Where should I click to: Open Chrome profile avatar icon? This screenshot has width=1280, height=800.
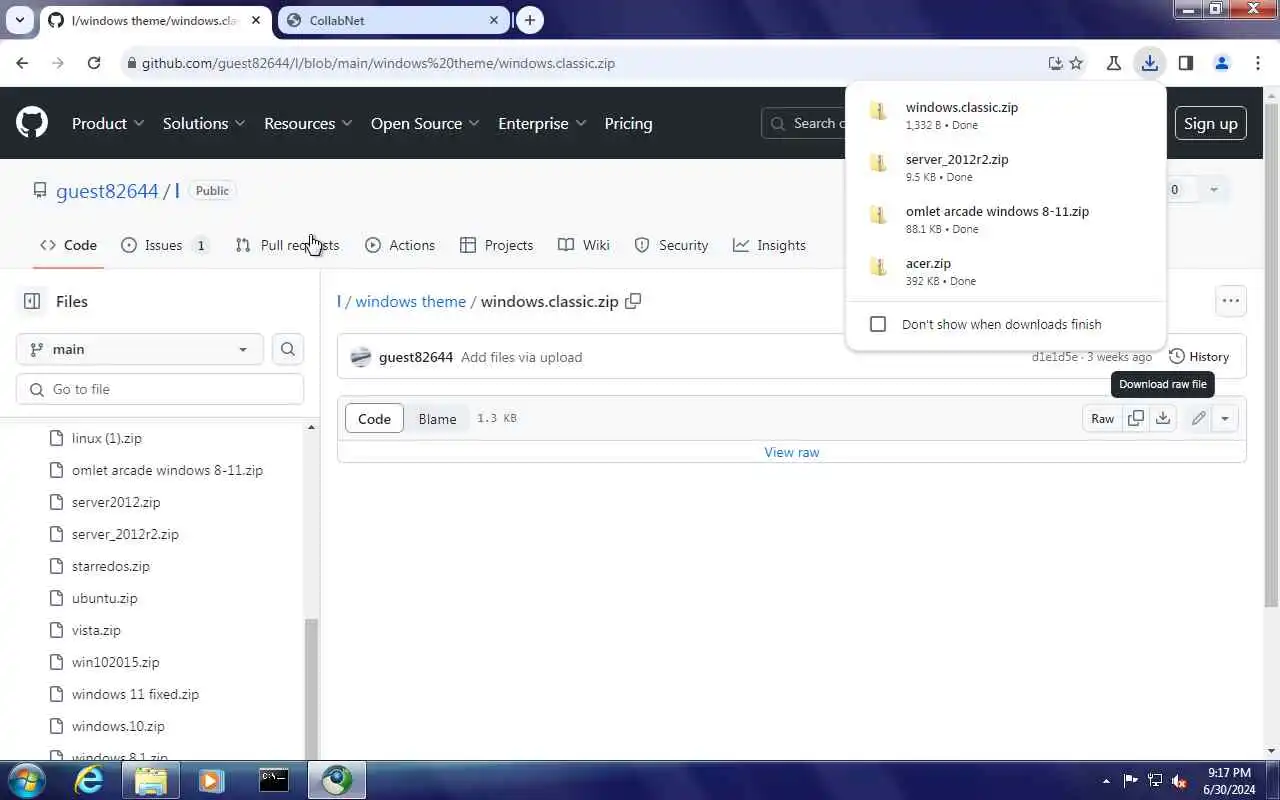pyautogui.click(x=1221, y=63)
